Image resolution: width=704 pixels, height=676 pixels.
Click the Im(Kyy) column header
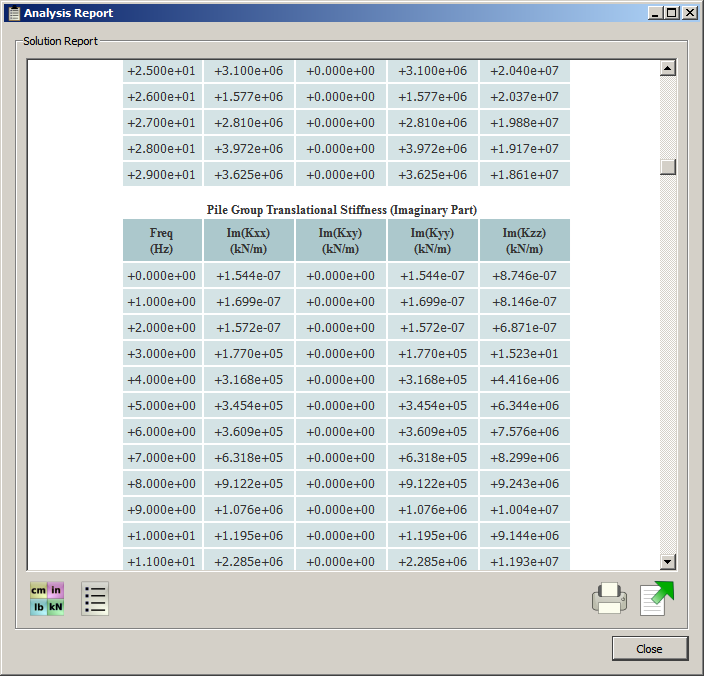[x=433, y=241]
